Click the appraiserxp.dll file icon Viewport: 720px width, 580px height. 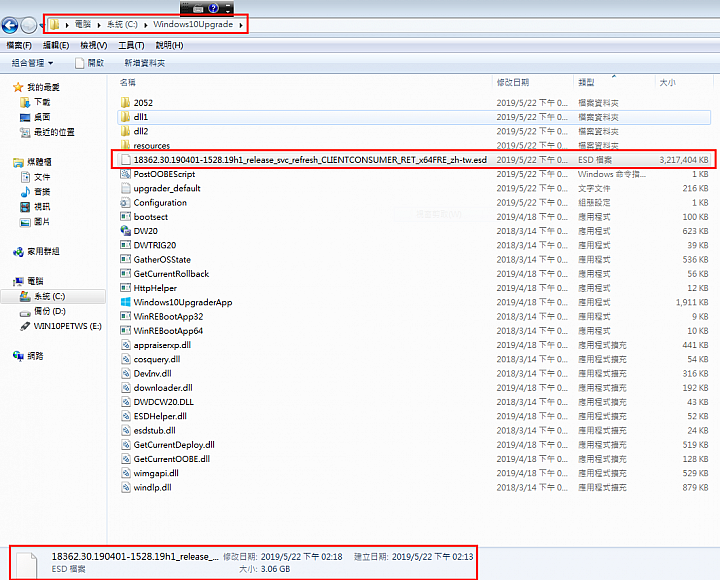point(125,344)
